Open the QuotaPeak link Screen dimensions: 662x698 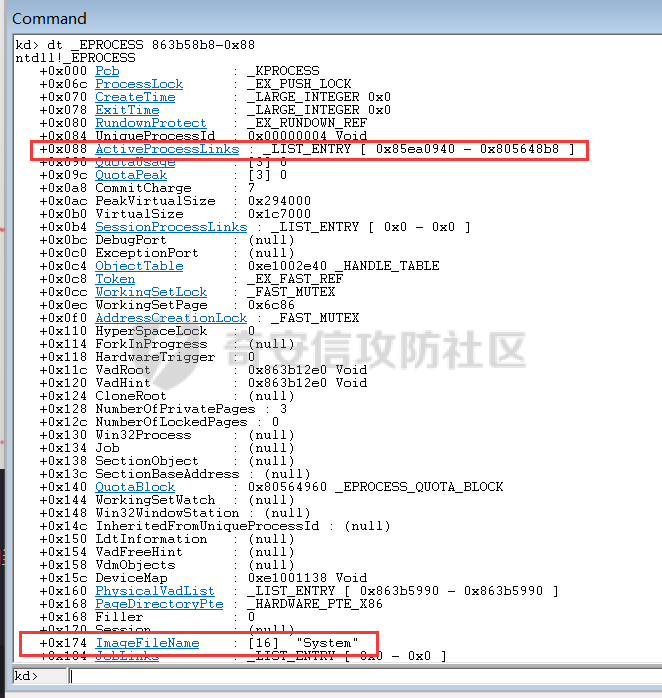(131, 175)
